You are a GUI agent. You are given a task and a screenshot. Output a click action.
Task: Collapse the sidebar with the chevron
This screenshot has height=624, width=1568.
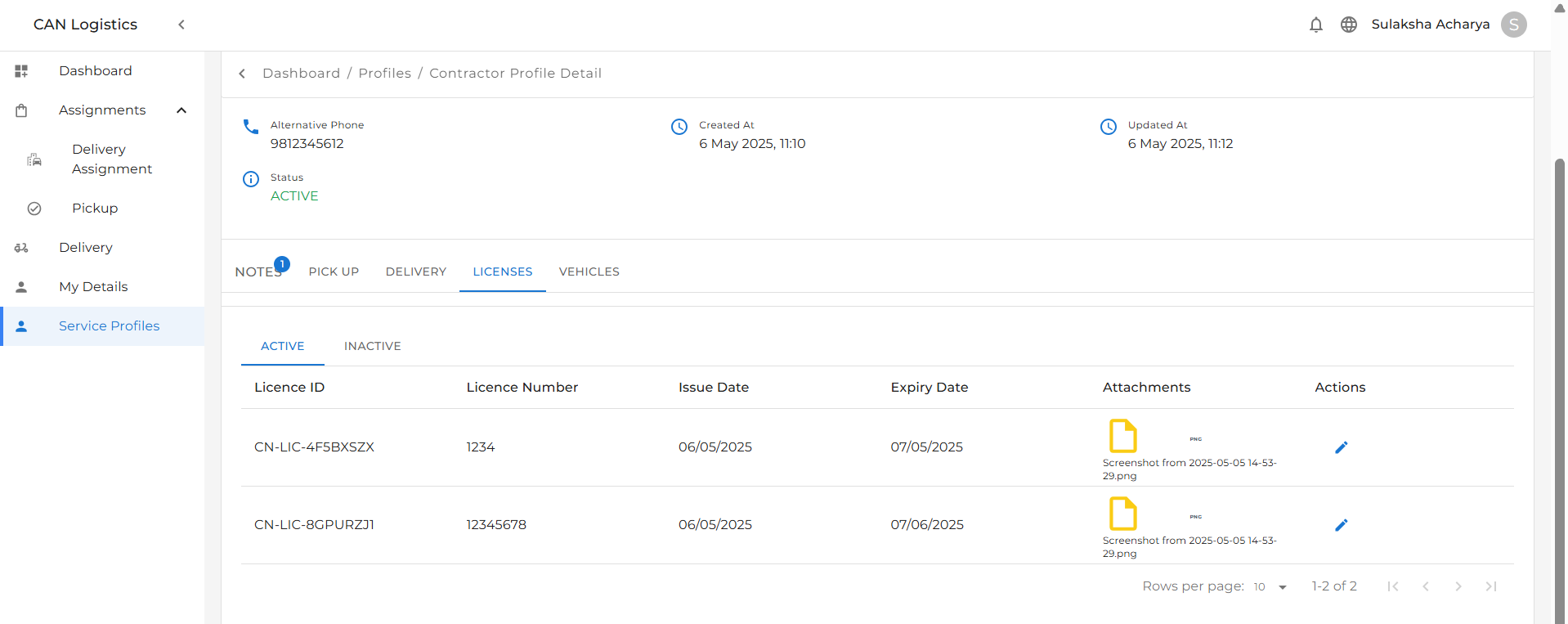pyautogui.click(x=181, y=25)
